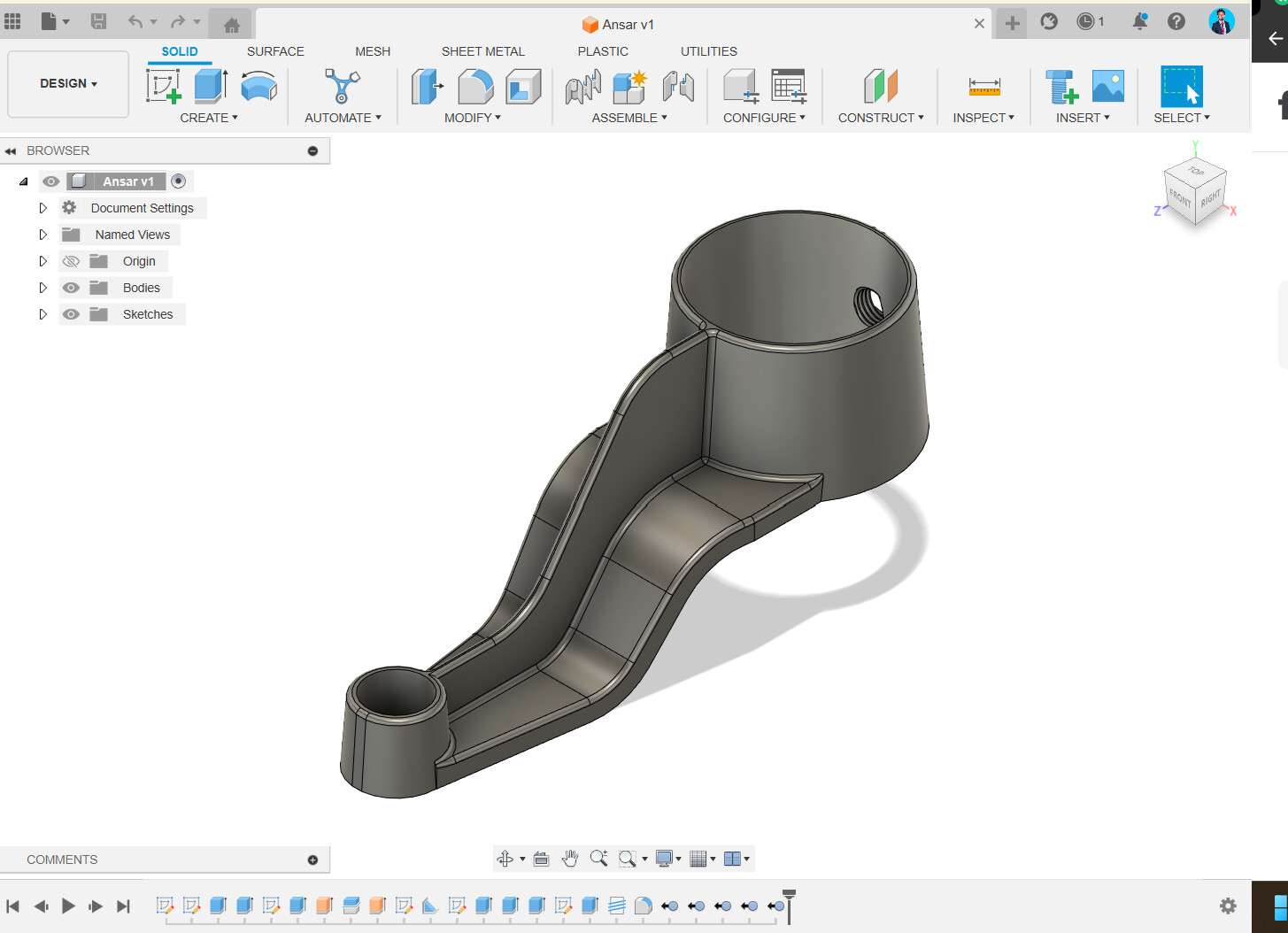Click the Insert McMaster-Carr bolt icon
Image resolution: width=1288 pixels, height=933 pixels.
pyautogui.click(x=1060, y=86)
